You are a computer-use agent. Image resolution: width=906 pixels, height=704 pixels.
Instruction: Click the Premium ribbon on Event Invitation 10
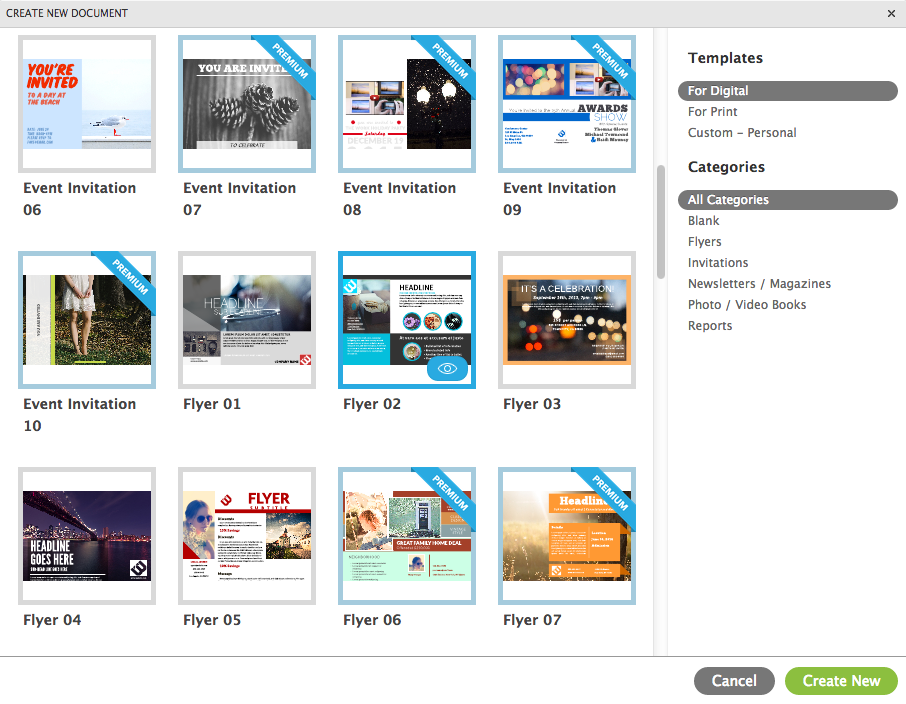pyautogui.click(x=129, y=277)
